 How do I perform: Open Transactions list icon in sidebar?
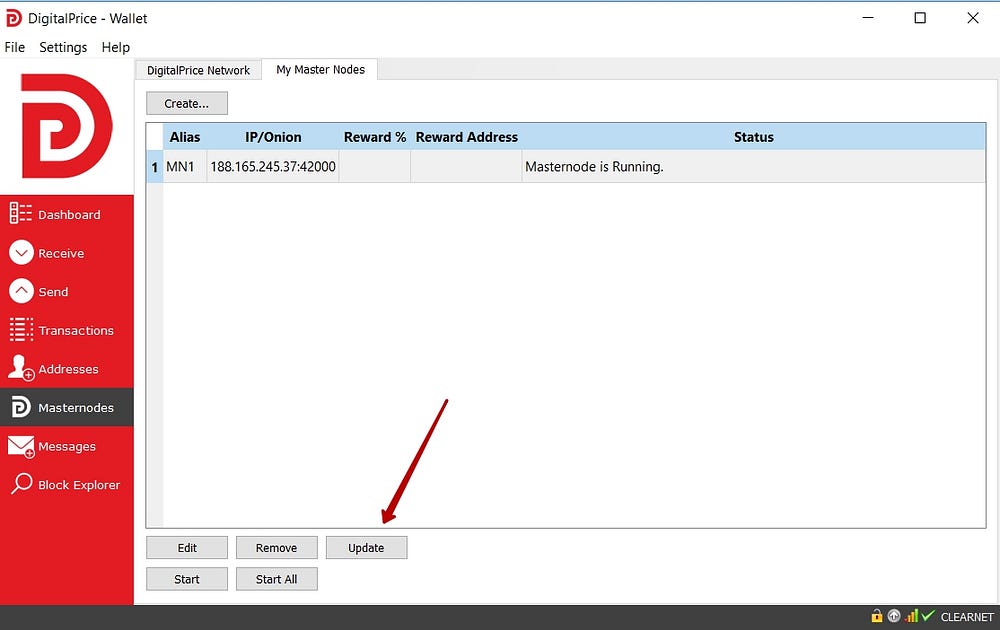pos(21,329)
